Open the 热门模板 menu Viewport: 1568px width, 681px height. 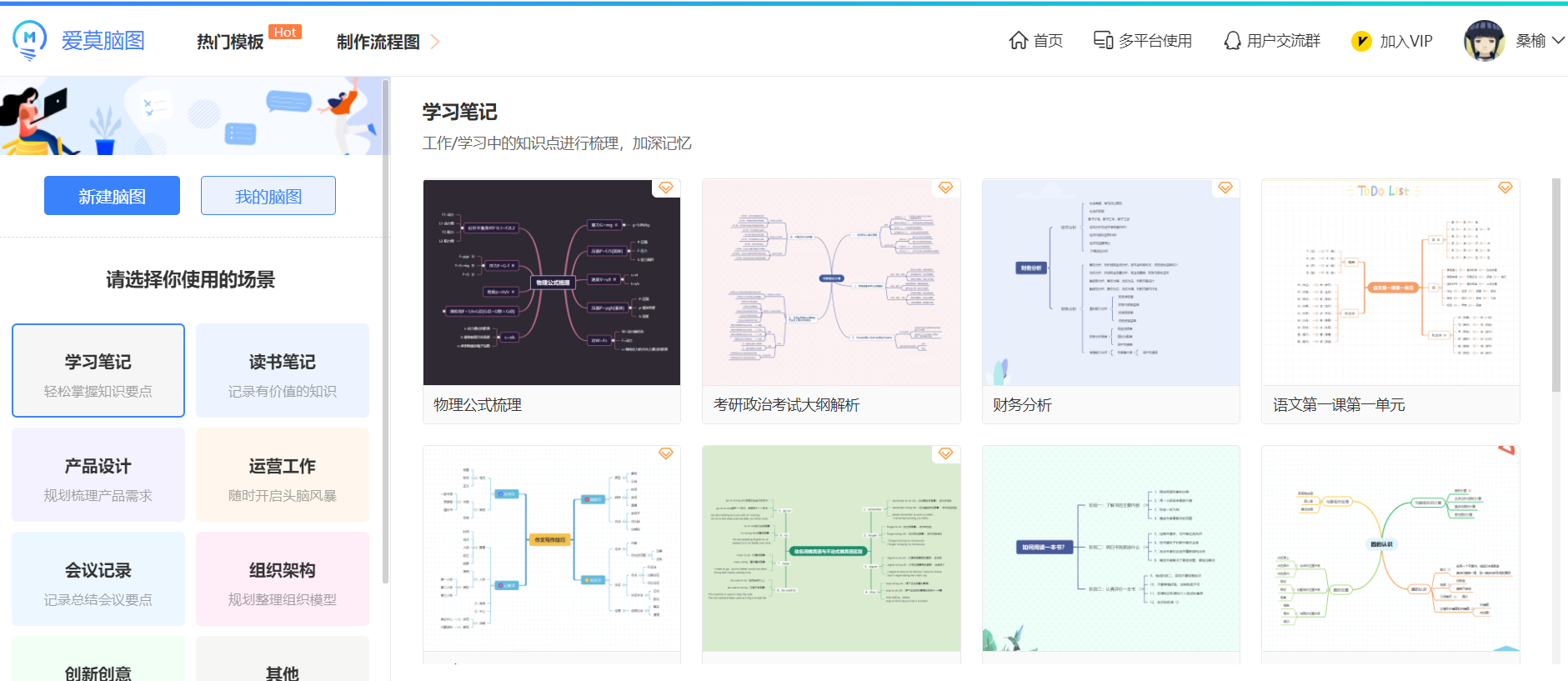pos(230,42)
